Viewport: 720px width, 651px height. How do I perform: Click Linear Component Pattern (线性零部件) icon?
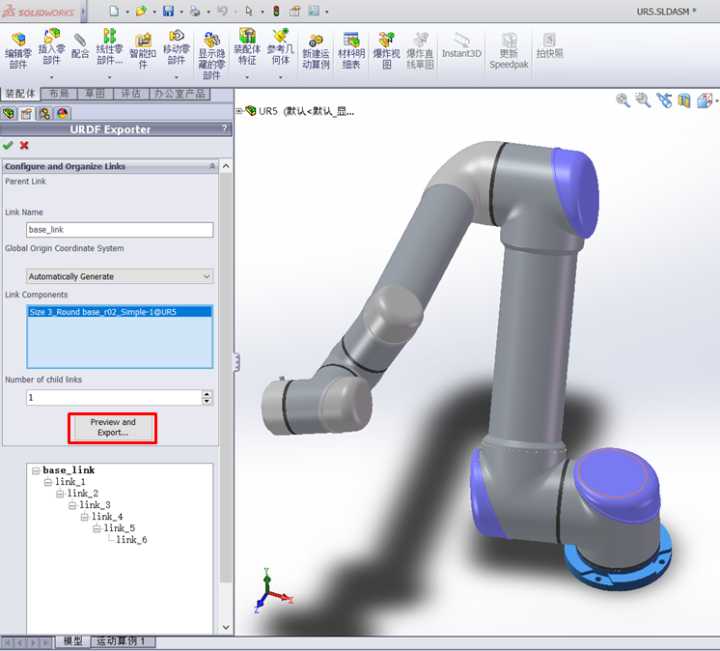(x=109, y=46)
